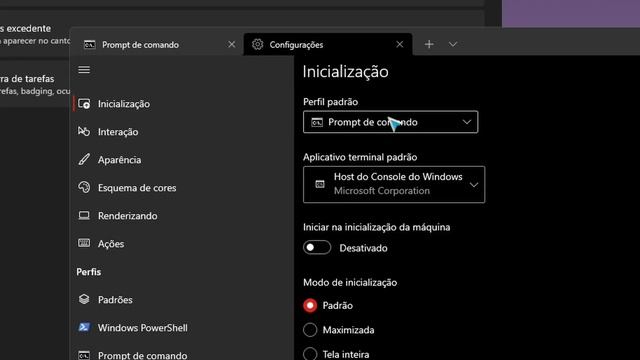Open a new tab with plus button
The height and width of the screenshot is (360, 640).
[429, 44]
